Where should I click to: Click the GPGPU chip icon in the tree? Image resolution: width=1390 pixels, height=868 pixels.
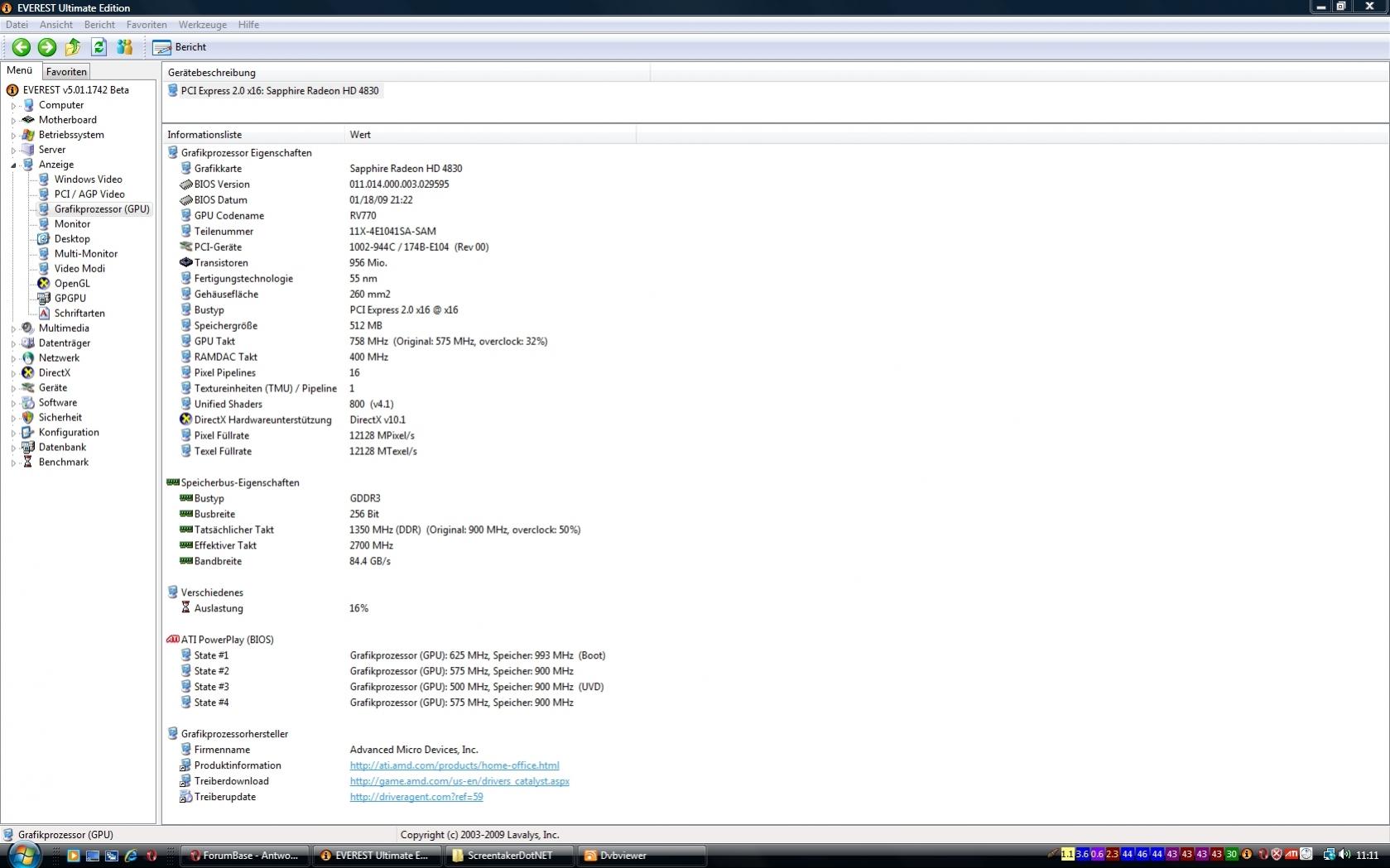[44, 299]
